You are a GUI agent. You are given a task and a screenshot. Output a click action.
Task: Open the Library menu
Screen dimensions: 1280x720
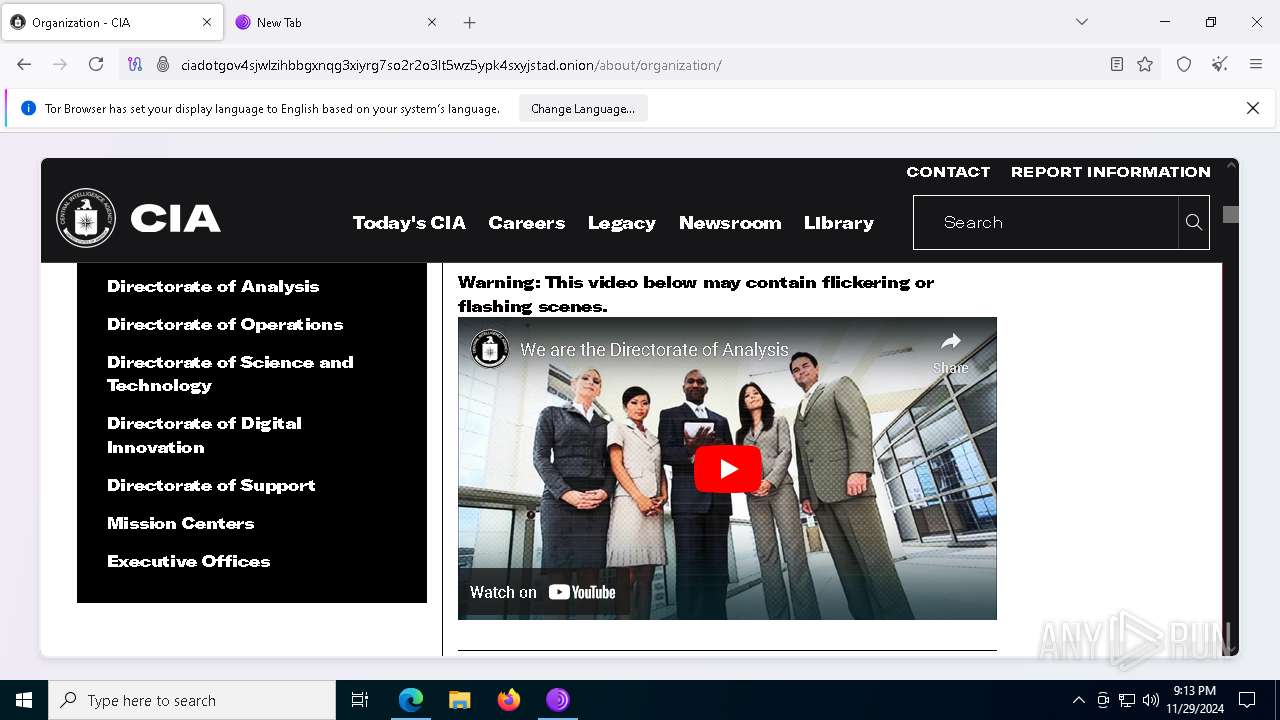point(838,222)
